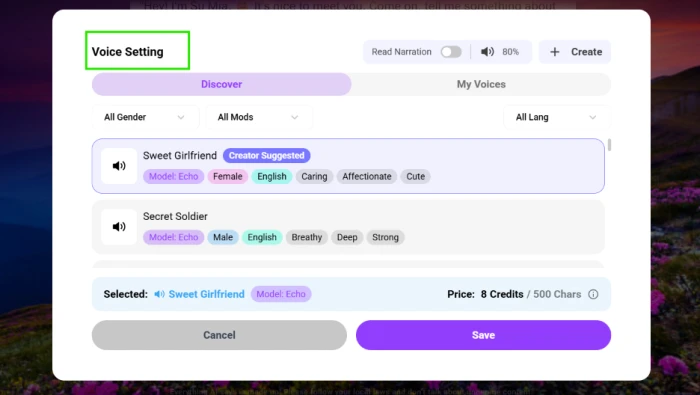Viewport: 700px width, 395px height.
Task: Click the price info icon
Action: pos(593,294)
